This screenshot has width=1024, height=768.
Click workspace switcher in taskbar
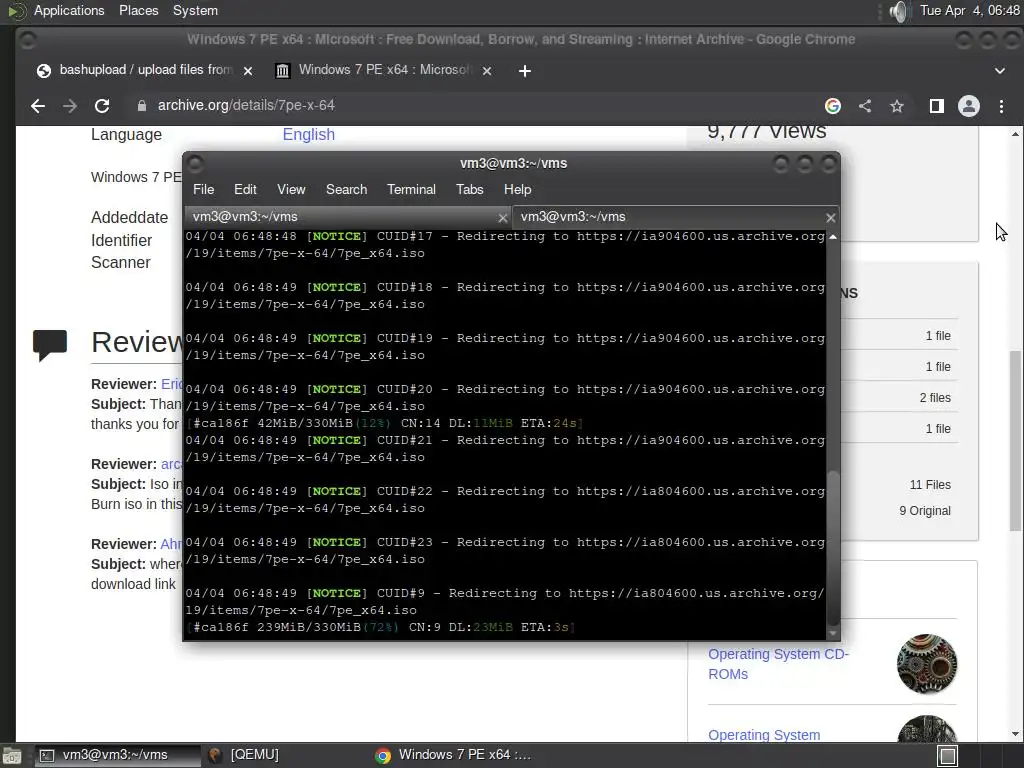[948, 756]
